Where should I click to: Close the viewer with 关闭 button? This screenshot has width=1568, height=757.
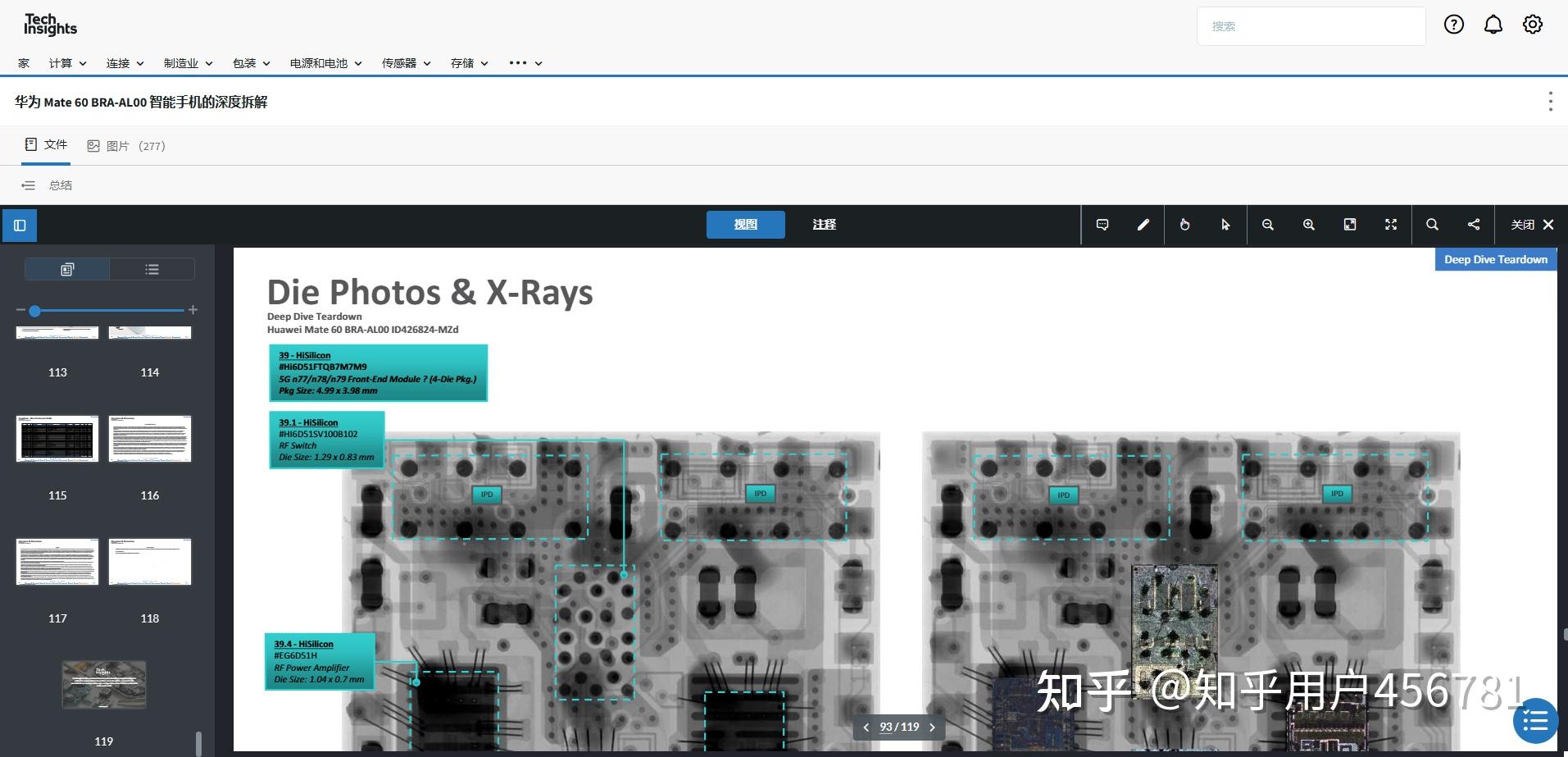1532,225
